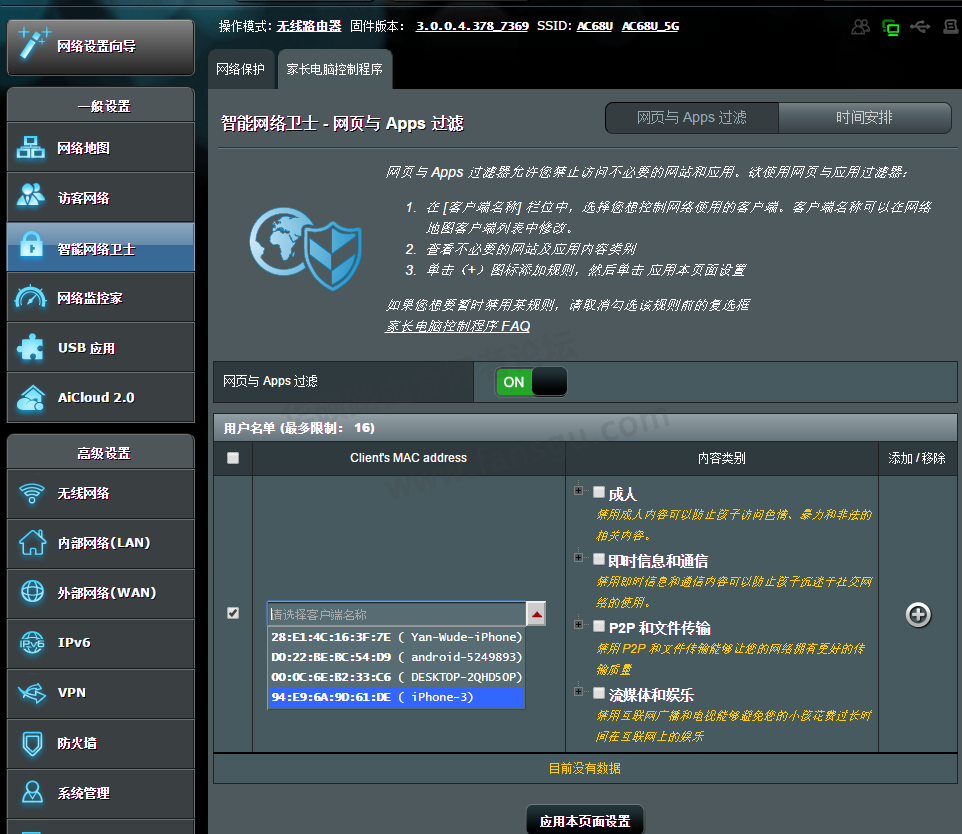Turn off the 网页与 Apps 过滤 ON switch

pos(531,382)
